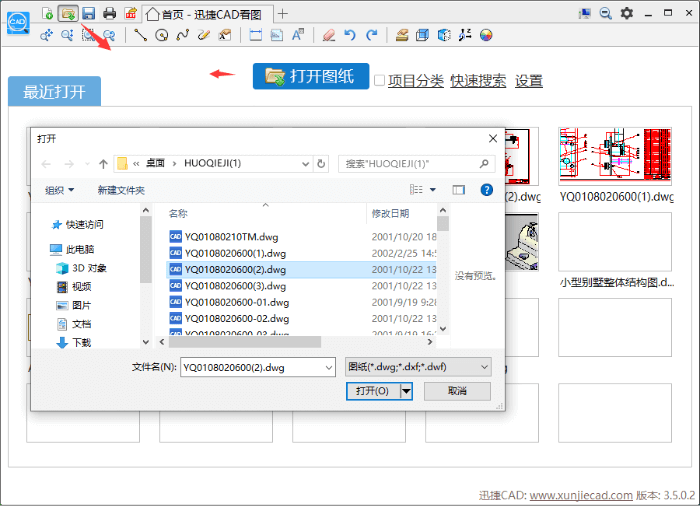Screen dimensions: 700x506
Task: Select 3D 对象 folder
Action: 82,268
